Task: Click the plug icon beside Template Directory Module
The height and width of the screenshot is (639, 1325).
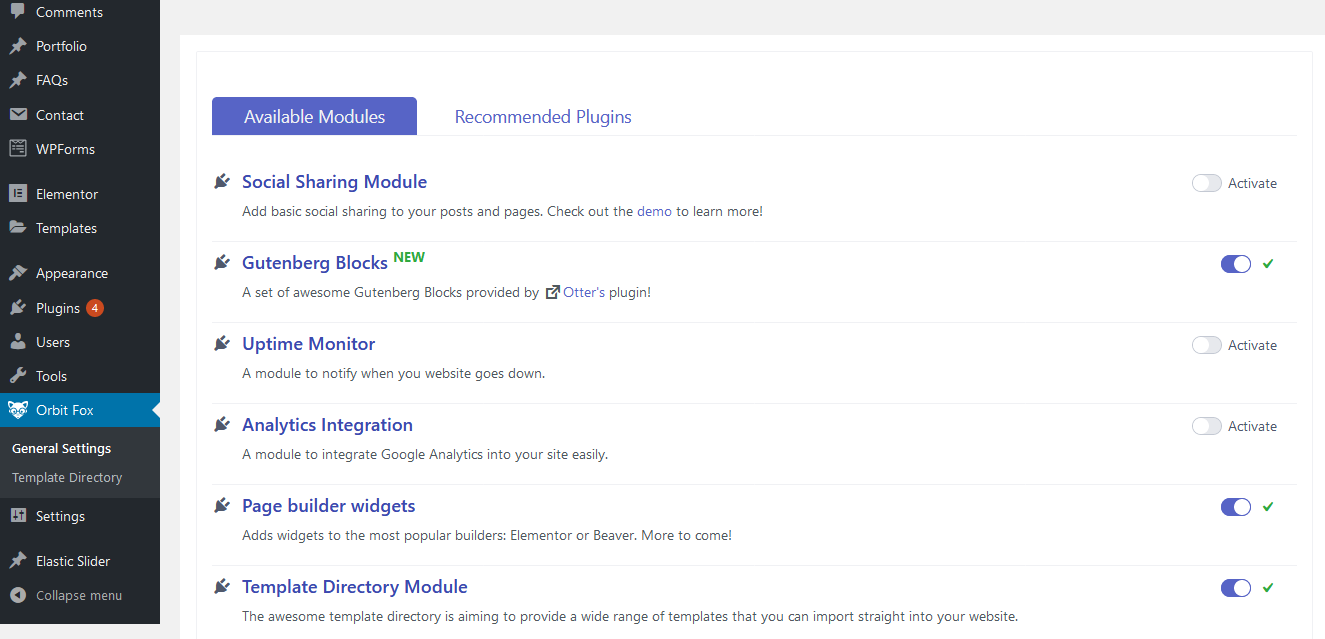Action: [x=222, y=586]
